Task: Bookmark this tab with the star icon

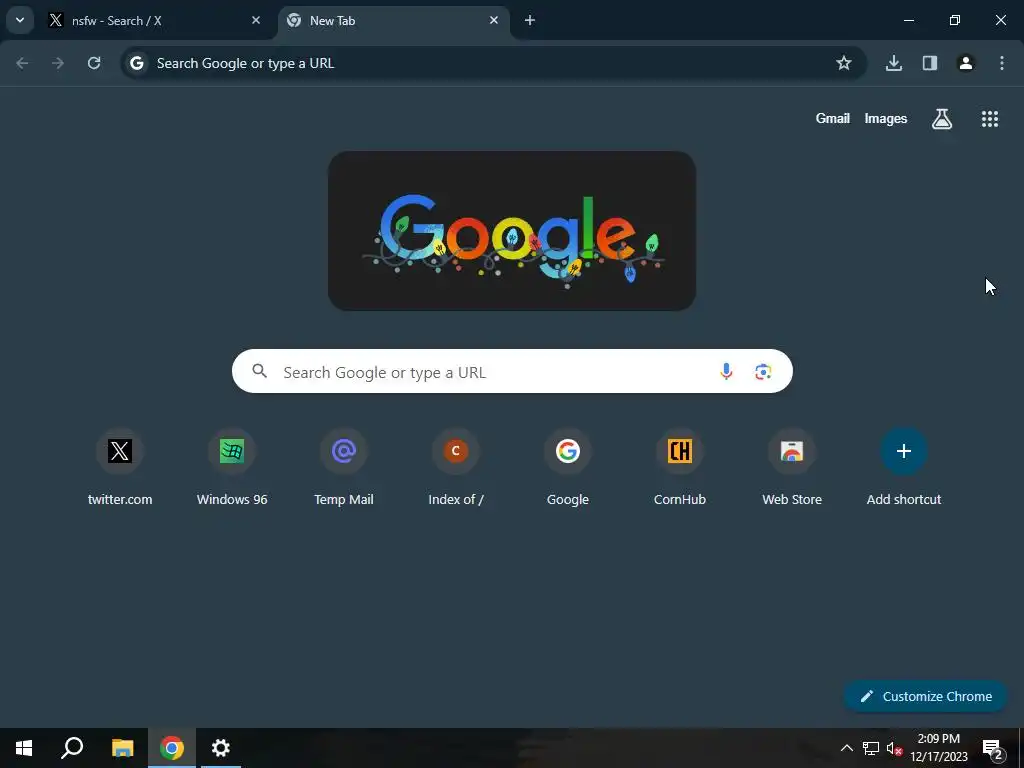Action: tap(844, 63)
